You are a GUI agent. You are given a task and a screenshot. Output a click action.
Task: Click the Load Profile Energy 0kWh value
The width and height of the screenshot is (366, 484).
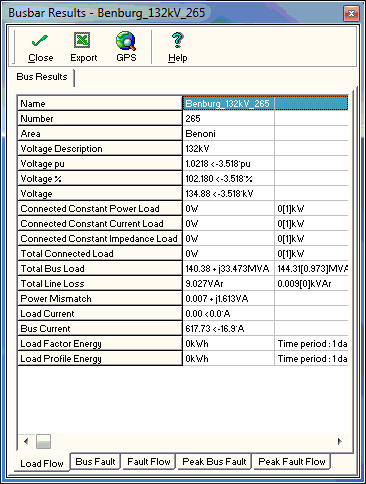point(228,358)
